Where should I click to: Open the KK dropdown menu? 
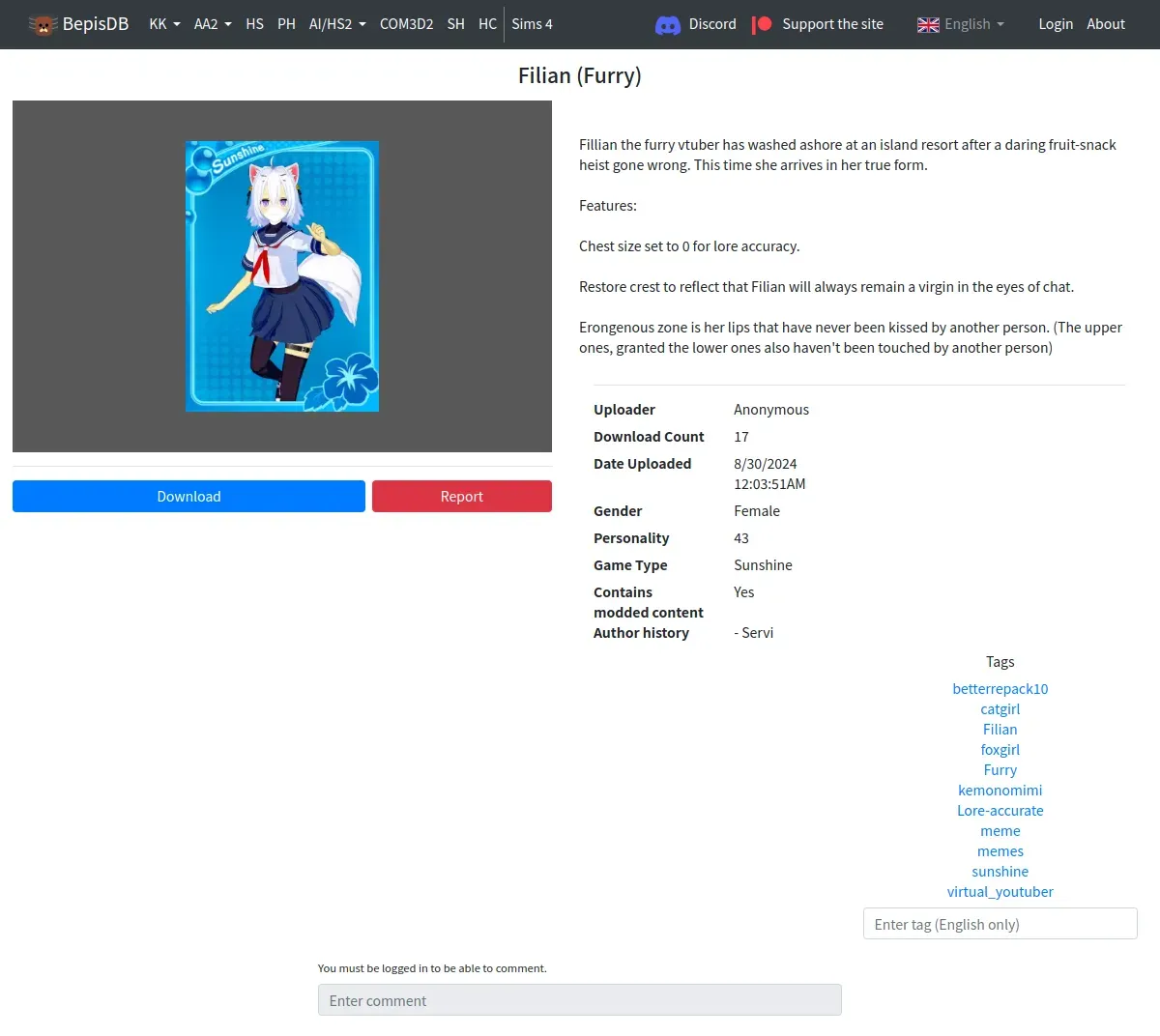164,24
